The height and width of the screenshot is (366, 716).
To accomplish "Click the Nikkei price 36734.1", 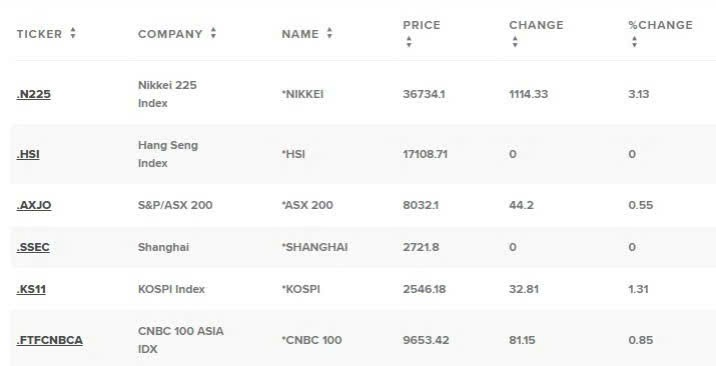I will (424, 94).
